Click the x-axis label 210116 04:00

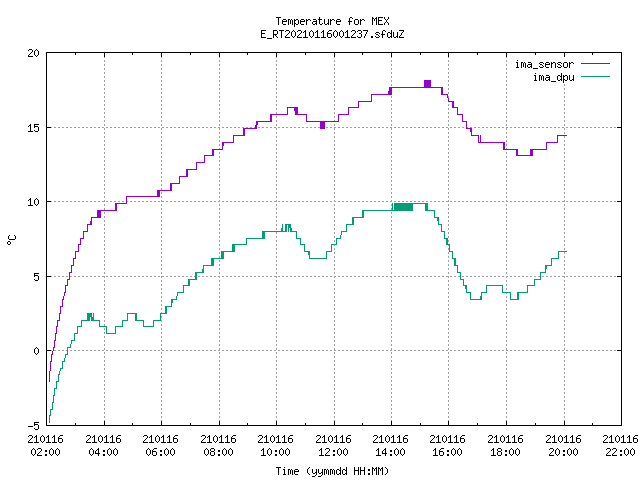pyautogui.click(x=104, y=446)
